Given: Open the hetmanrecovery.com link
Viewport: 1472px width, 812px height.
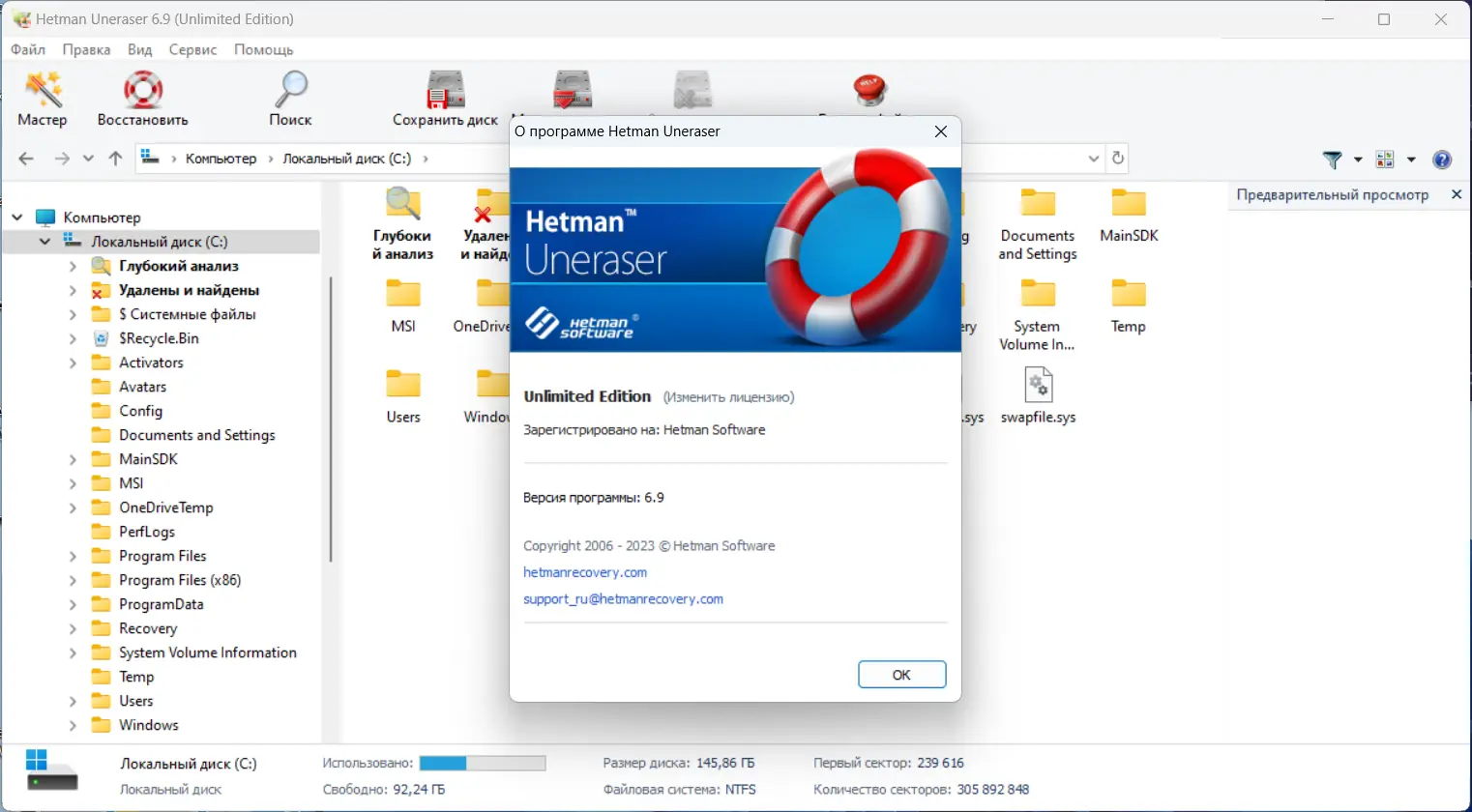Looking at the screenshot, I should (x=584, y=571).
